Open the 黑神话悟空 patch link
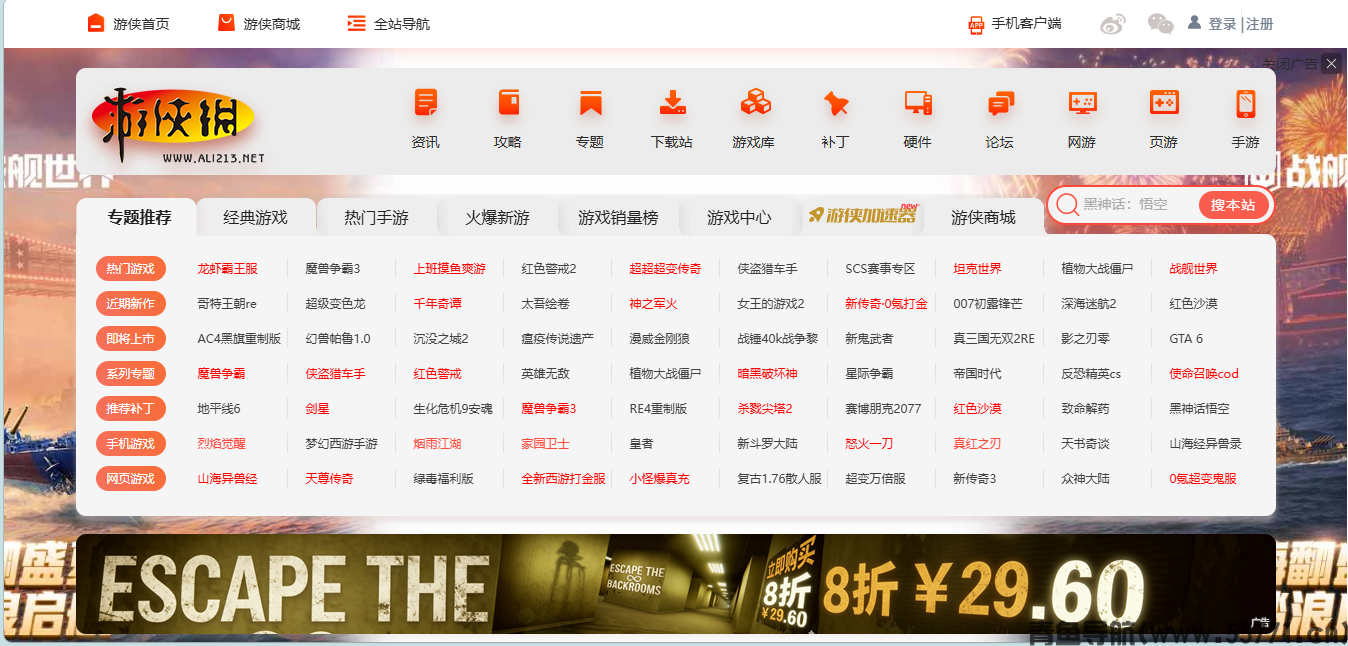Screen dimensions: 1348x646 pos(1199,409)
